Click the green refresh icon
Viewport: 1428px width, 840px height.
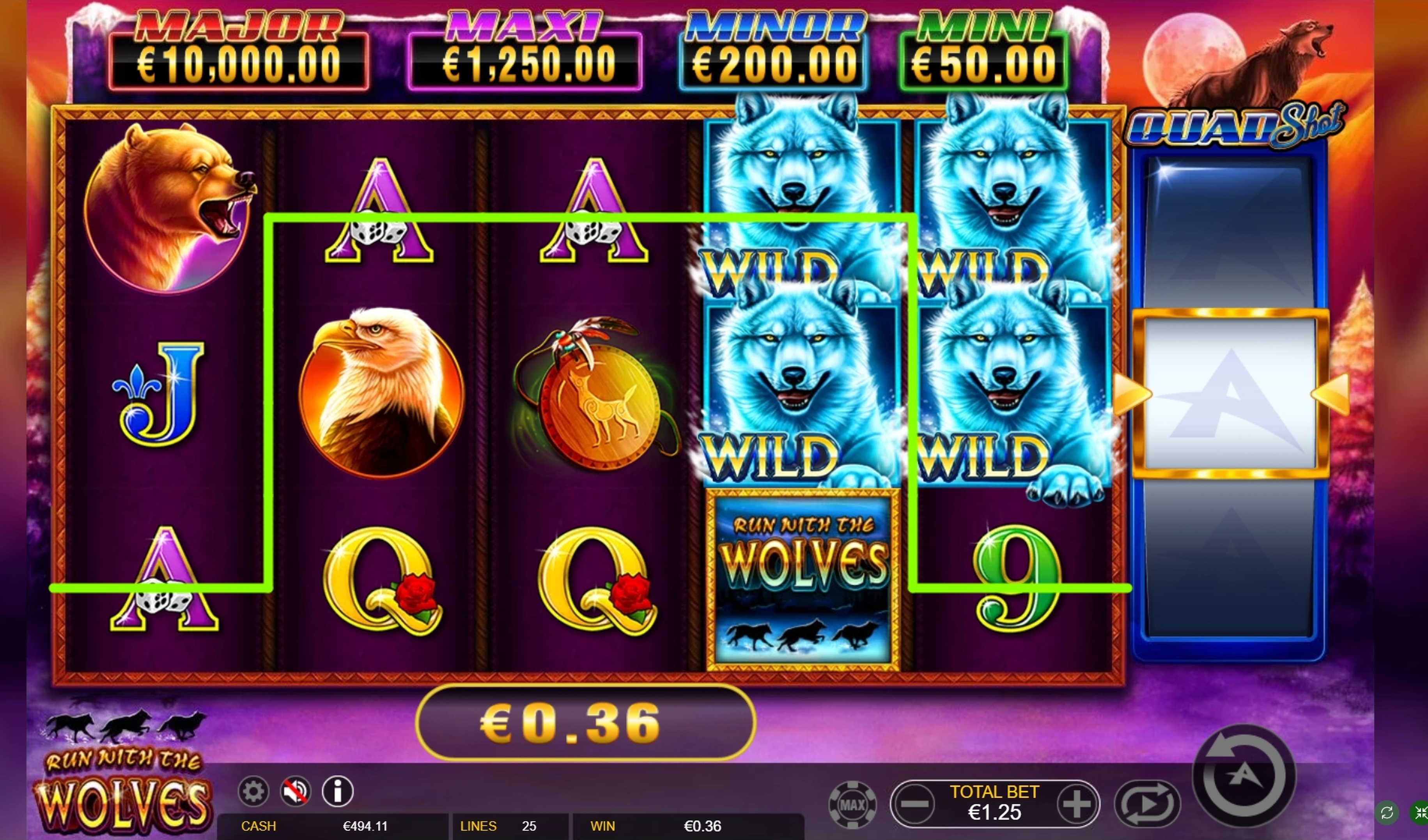pyautogui.click(x=1387, y=813)
